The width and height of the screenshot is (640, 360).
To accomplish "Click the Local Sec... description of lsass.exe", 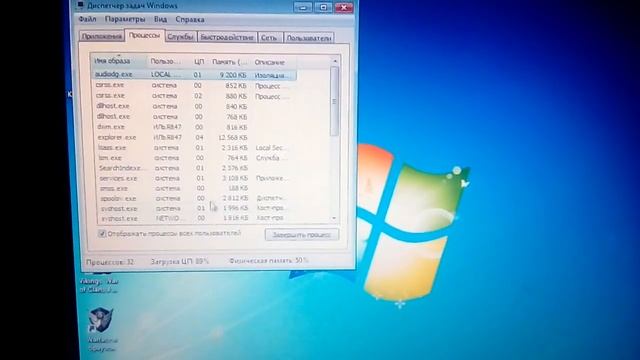I will click(271, 148).
